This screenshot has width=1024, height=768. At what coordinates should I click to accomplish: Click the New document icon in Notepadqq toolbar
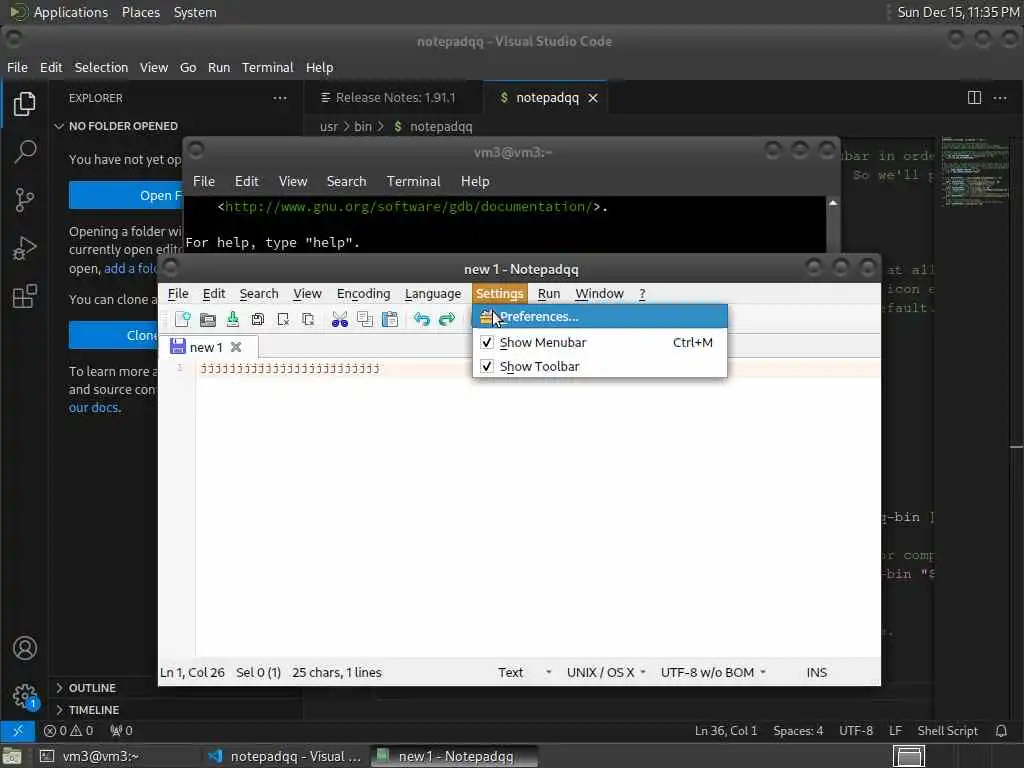pyautogui.click(x=183, y=319)
